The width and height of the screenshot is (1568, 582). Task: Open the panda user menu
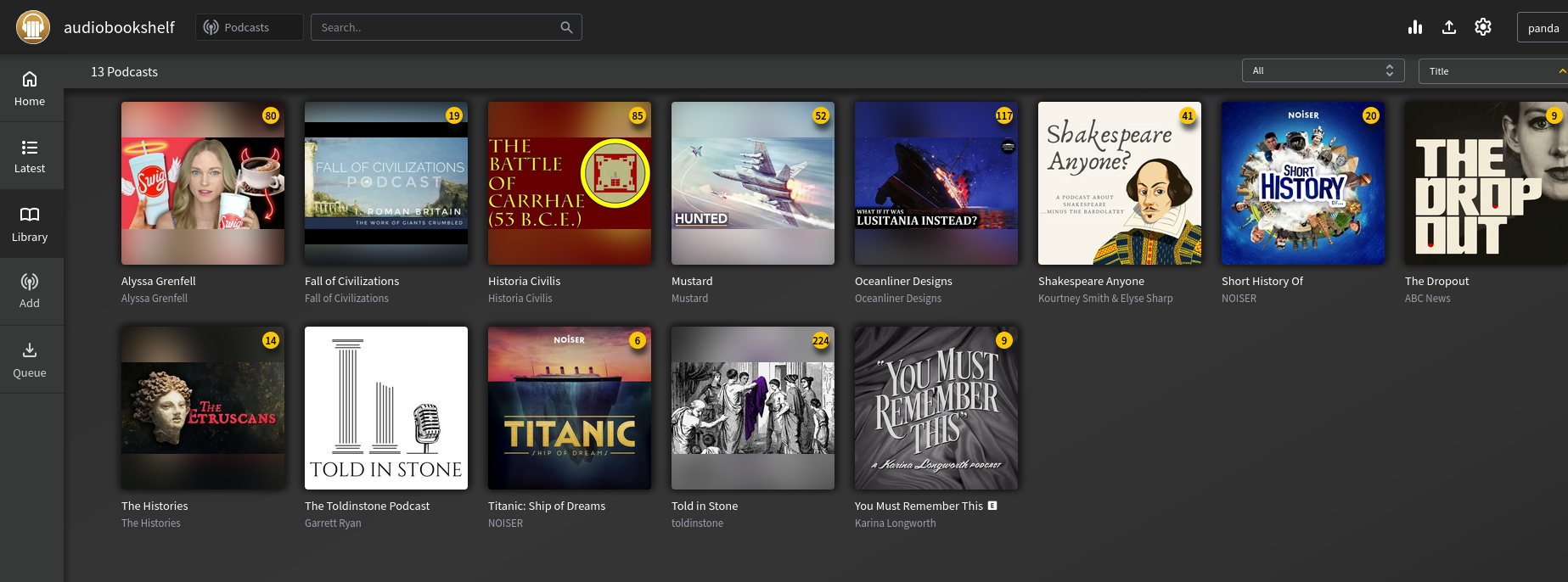(1543, 27)
